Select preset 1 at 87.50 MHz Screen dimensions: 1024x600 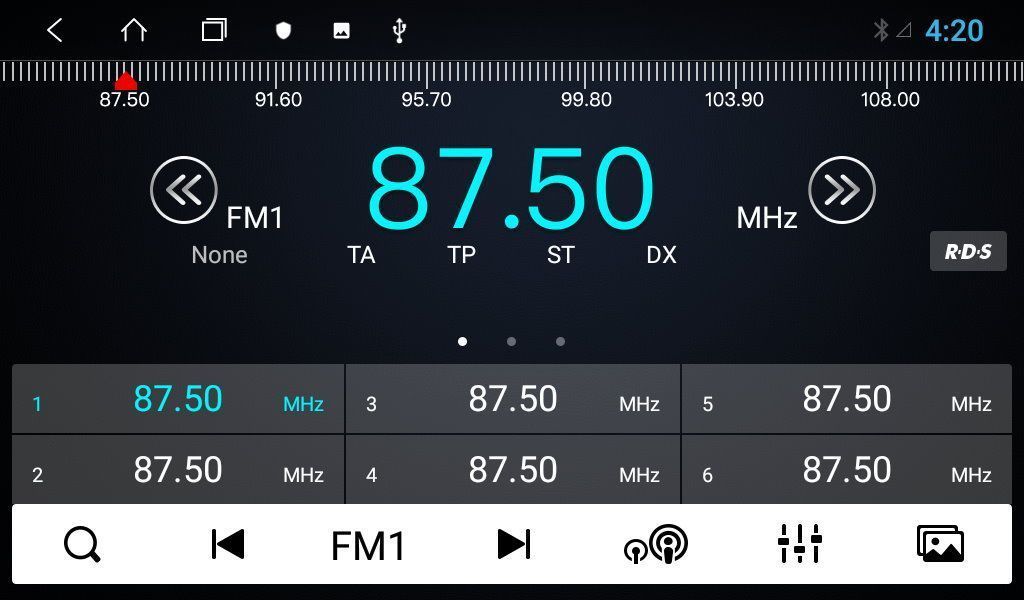pos(178,399)
